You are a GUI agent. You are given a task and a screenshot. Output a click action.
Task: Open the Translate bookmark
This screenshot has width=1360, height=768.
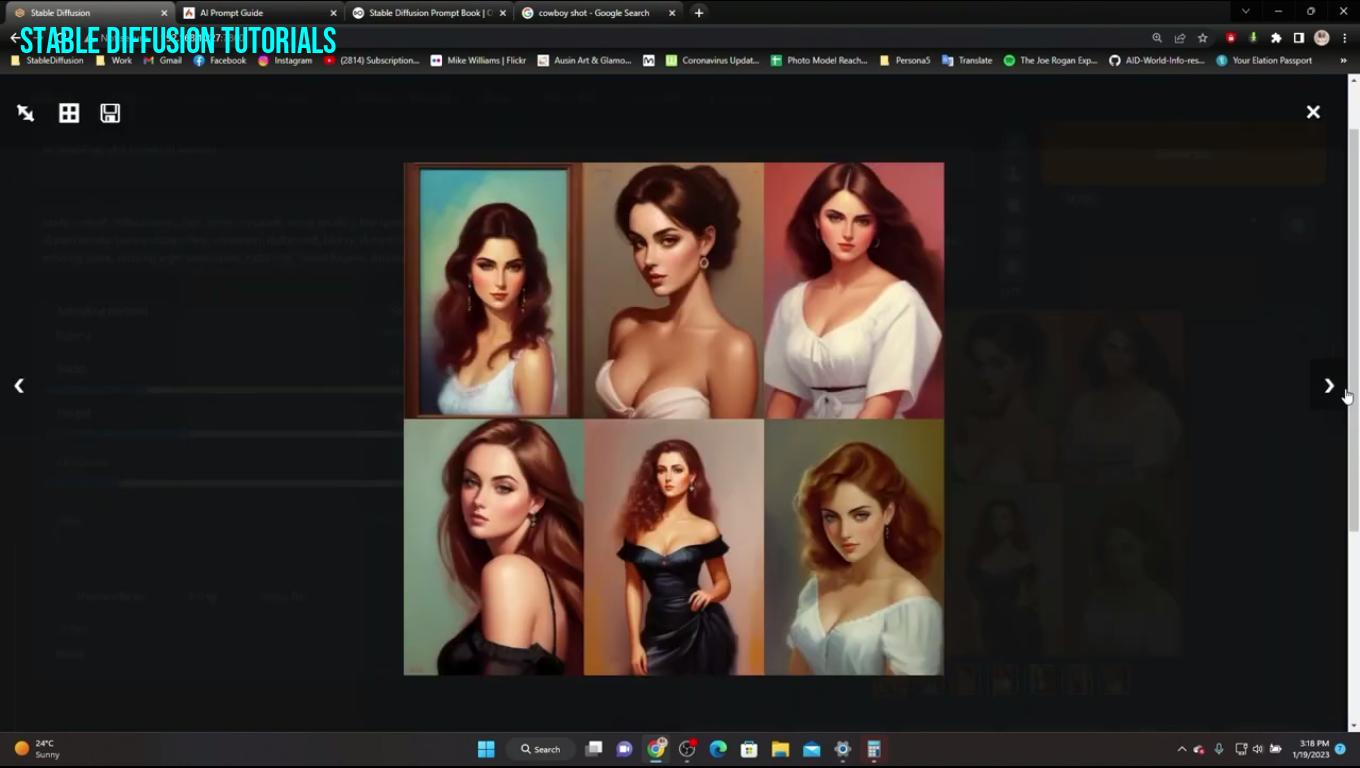coord(967,60)
